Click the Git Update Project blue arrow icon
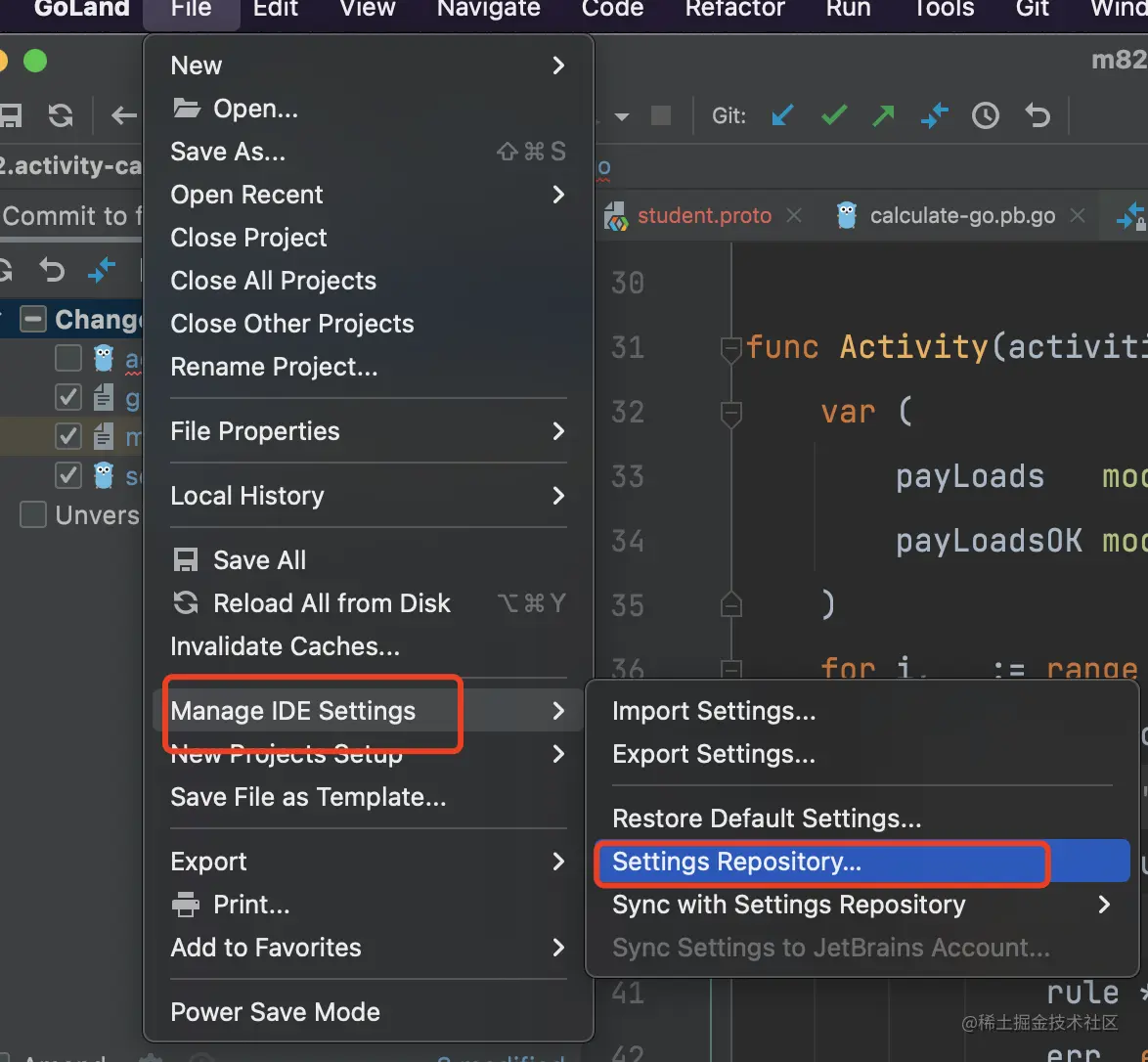The image size is (1148, 1062). 782,115
